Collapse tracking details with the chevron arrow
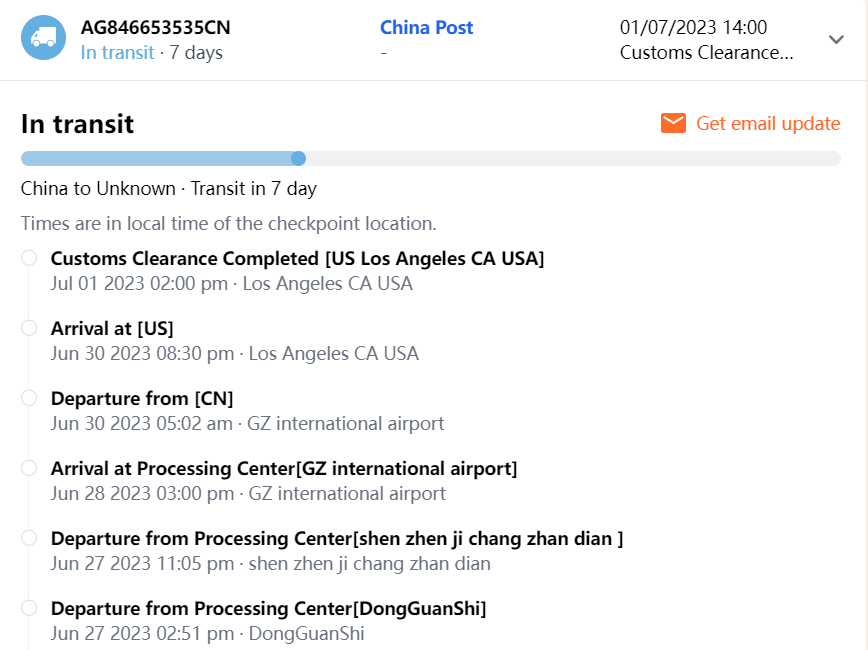This screenshot has width=868, height=650. point(837,39)
